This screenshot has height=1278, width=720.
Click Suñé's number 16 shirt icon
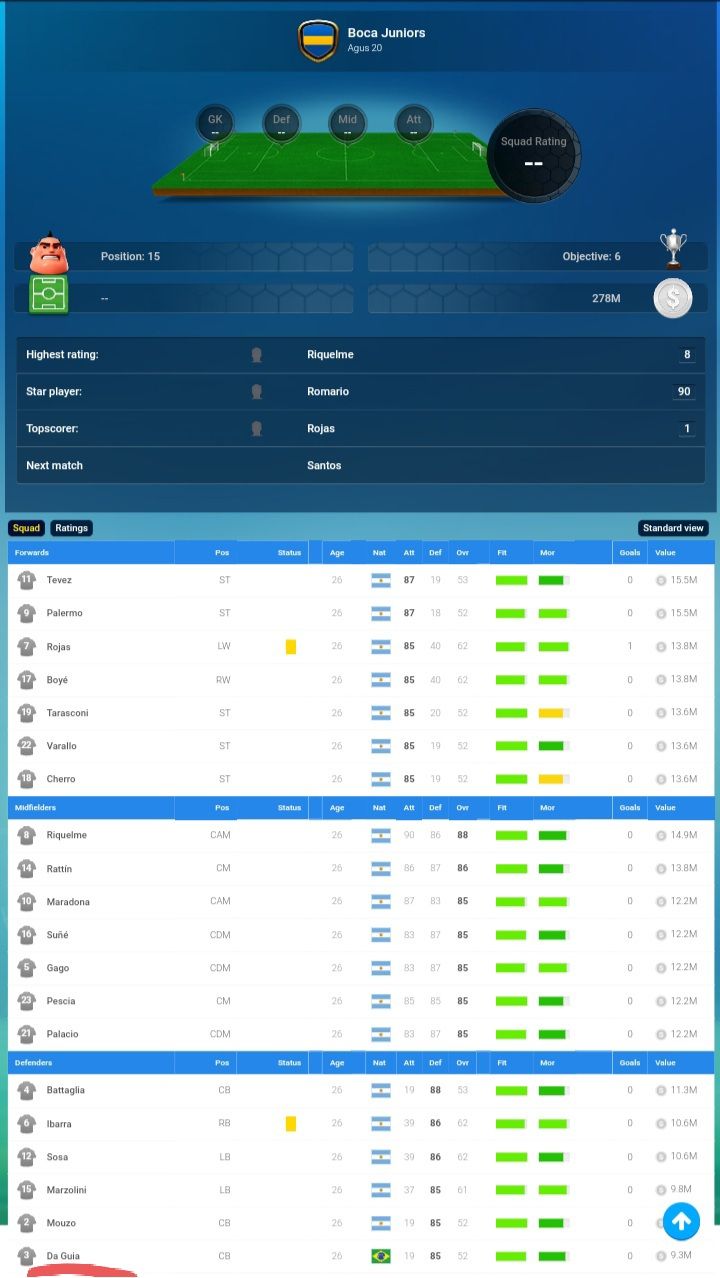pyautogui.click(x=26, y=934)
